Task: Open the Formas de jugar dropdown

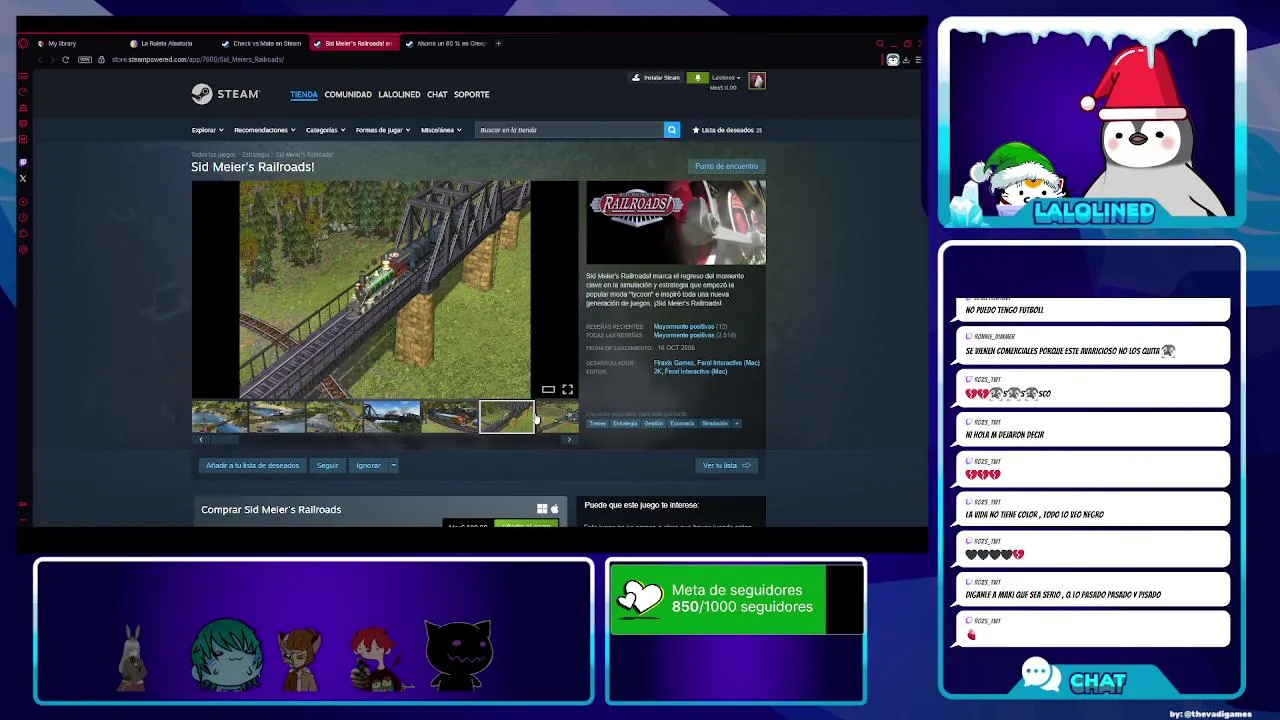Action: (383, 130)
